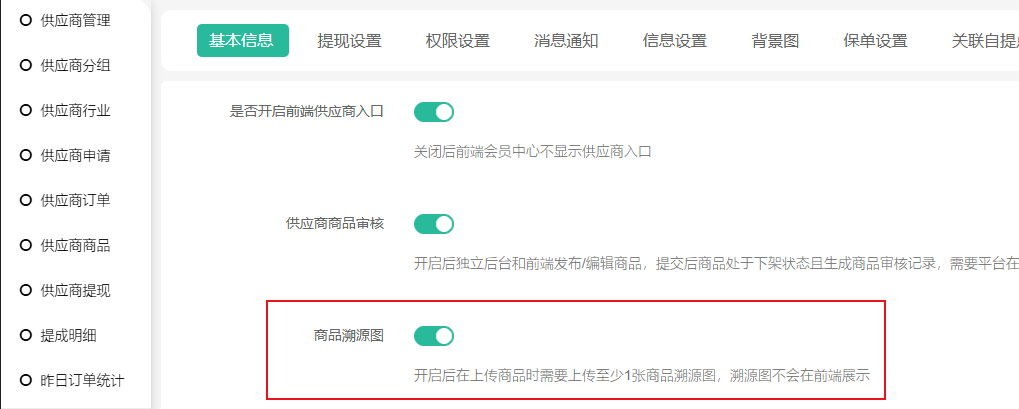
Task: Select the 消息通知 tab
Action: [566, 41]
